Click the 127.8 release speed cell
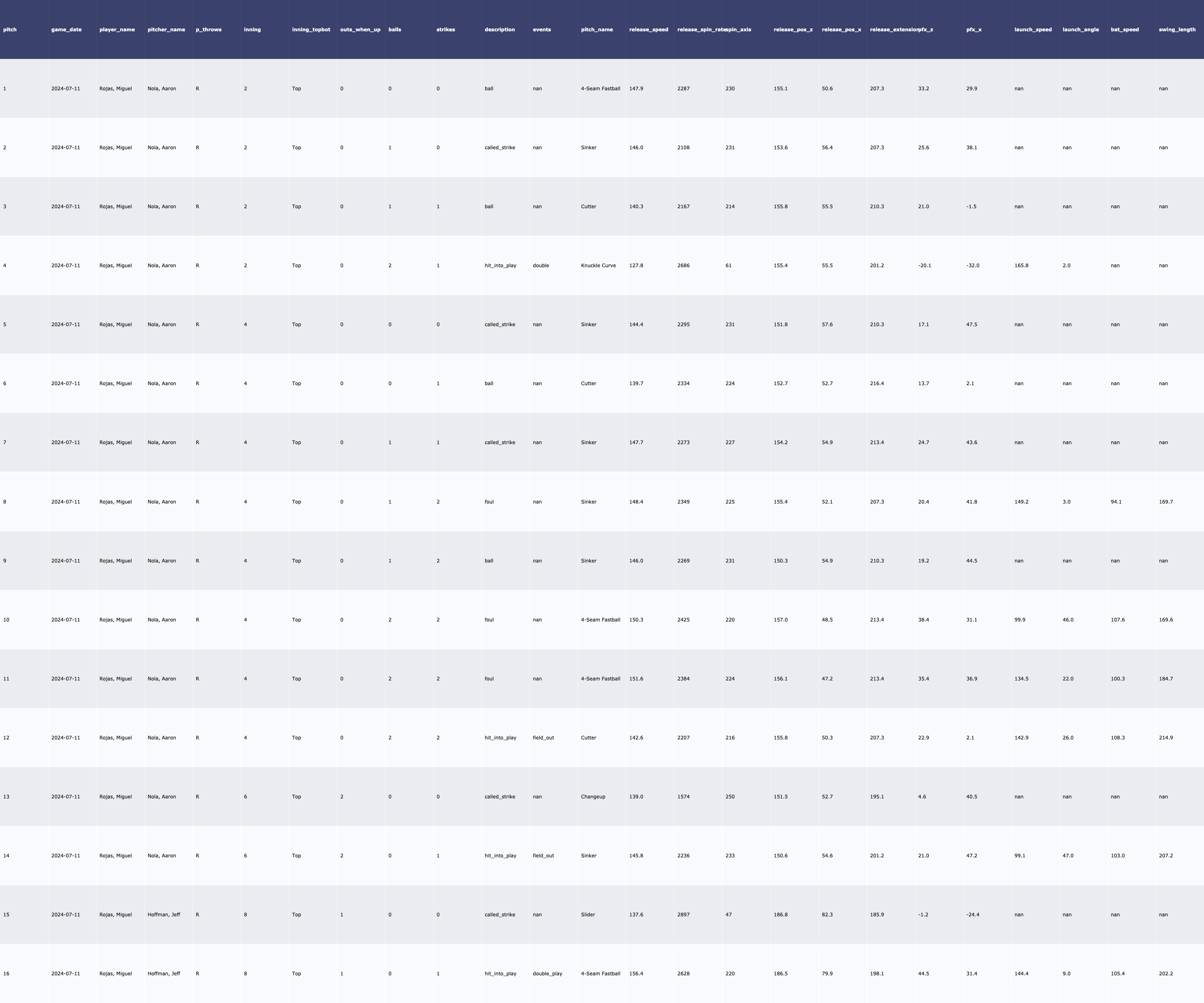Image resolution: width=1204 pixels, height=1003 pixels. click(636, 265)
